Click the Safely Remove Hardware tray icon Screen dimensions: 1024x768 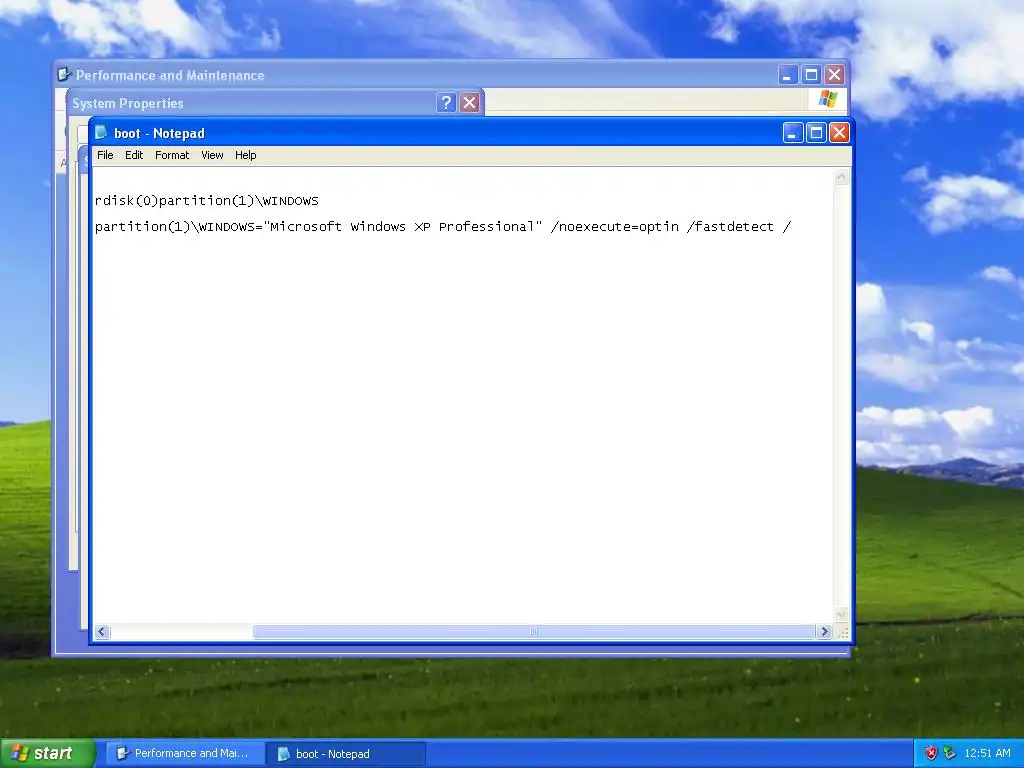950,754
